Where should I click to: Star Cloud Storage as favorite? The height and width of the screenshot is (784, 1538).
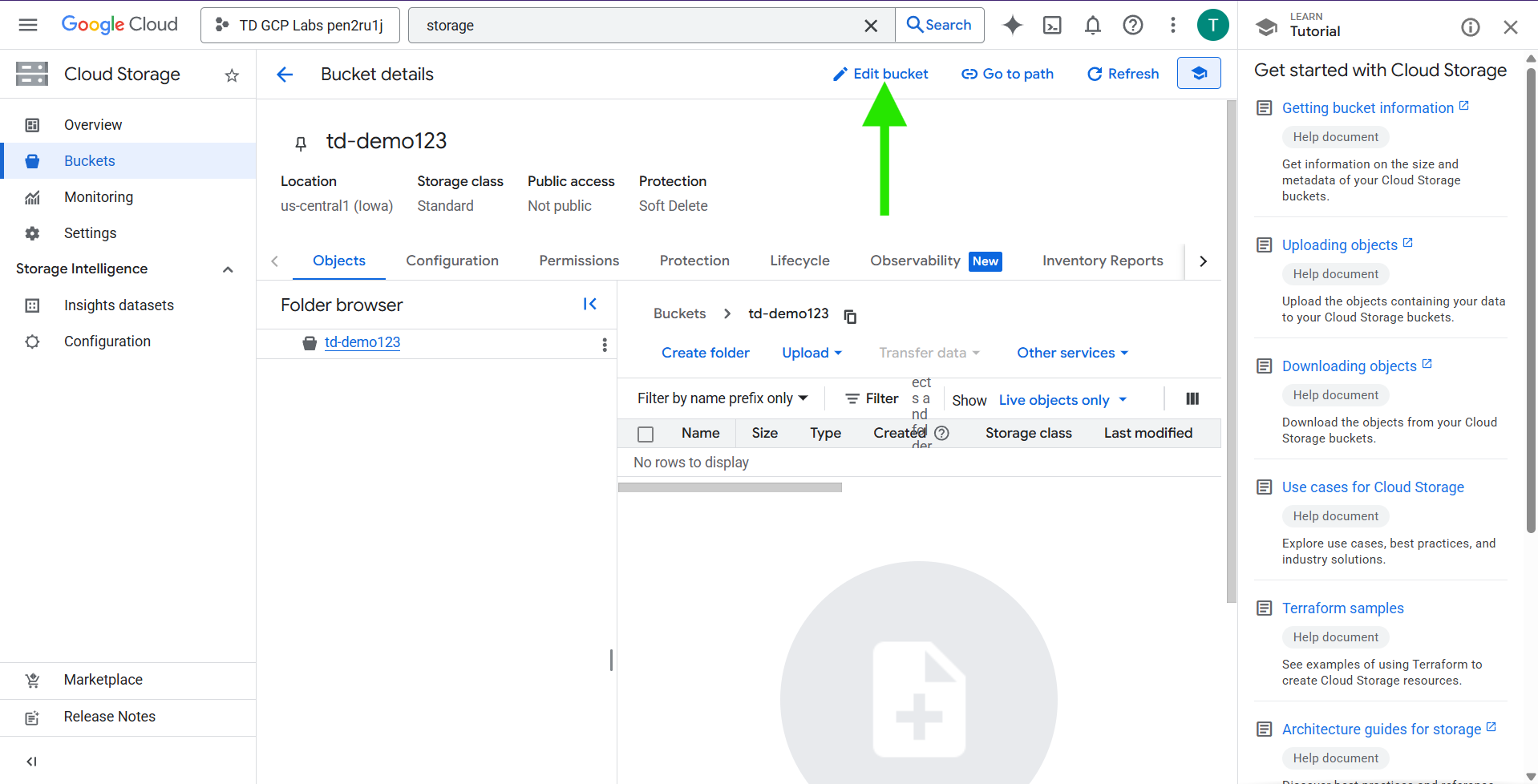(232, 75)
